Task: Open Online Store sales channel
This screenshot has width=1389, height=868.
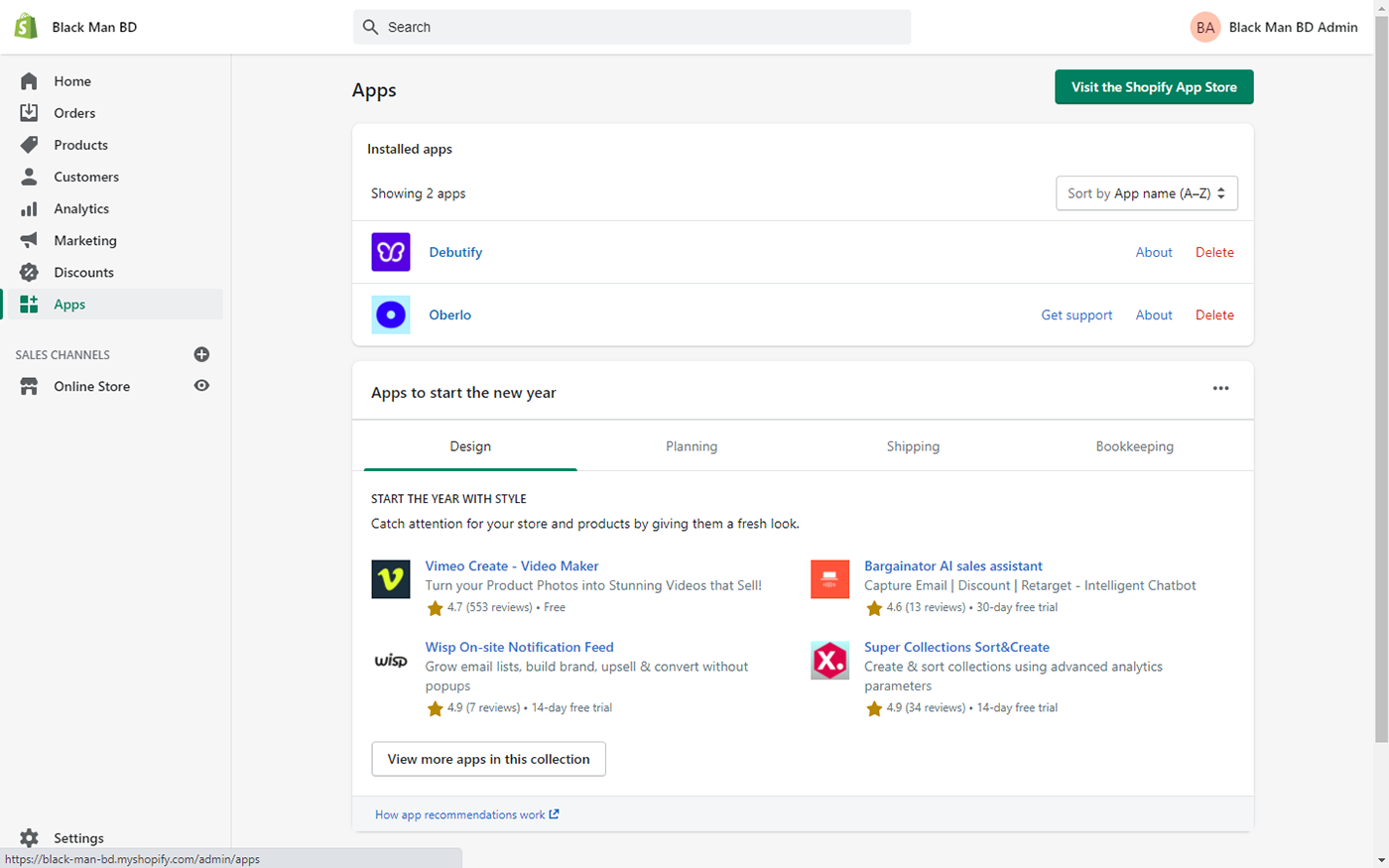Action: coord(92,386)
